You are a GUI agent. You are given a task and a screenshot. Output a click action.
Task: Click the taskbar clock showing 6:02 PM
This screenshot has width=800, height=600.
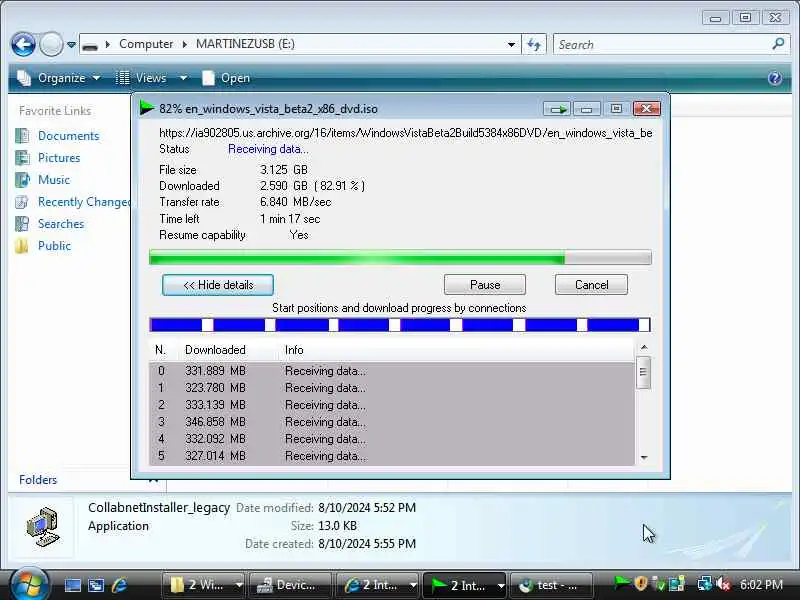tap(761, 585)
